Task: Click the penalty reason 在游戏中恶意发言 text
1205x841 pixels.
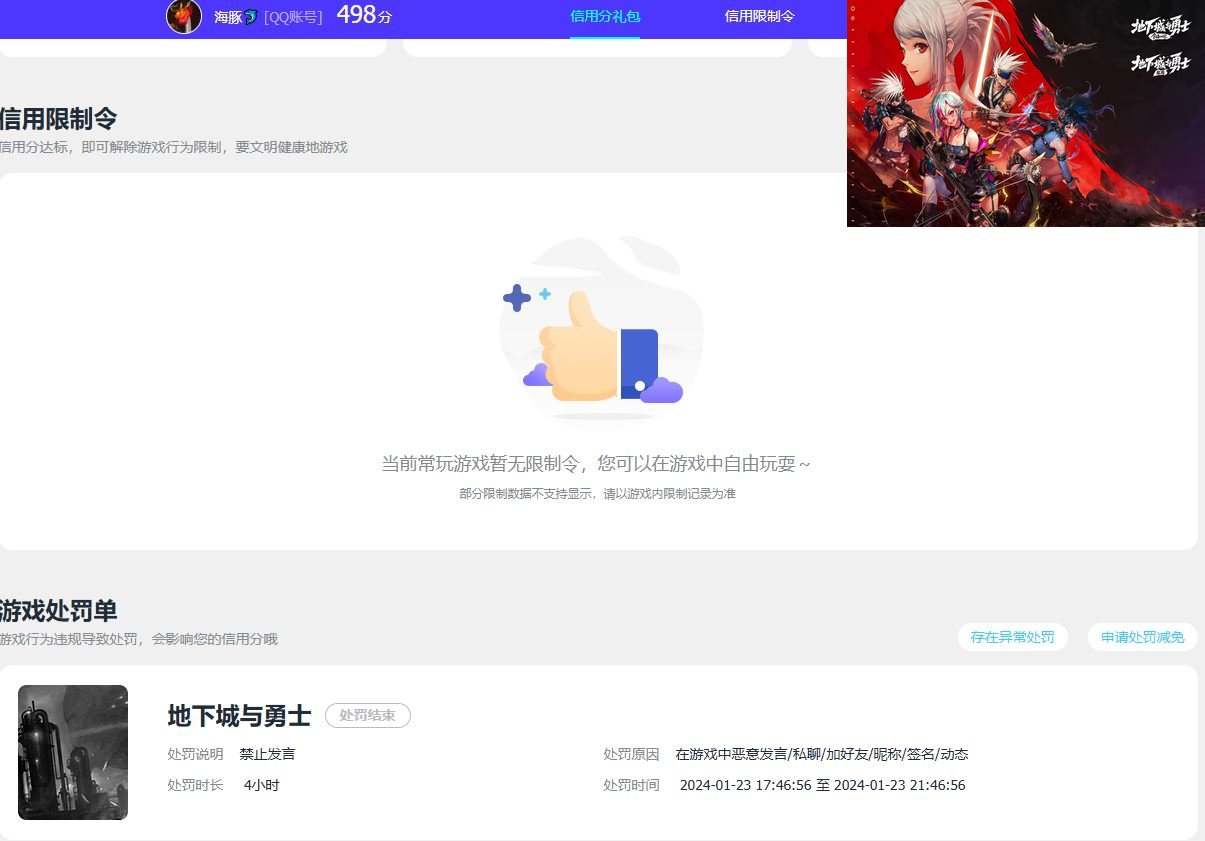Action: pyautogui.click(x=822, y=754)
